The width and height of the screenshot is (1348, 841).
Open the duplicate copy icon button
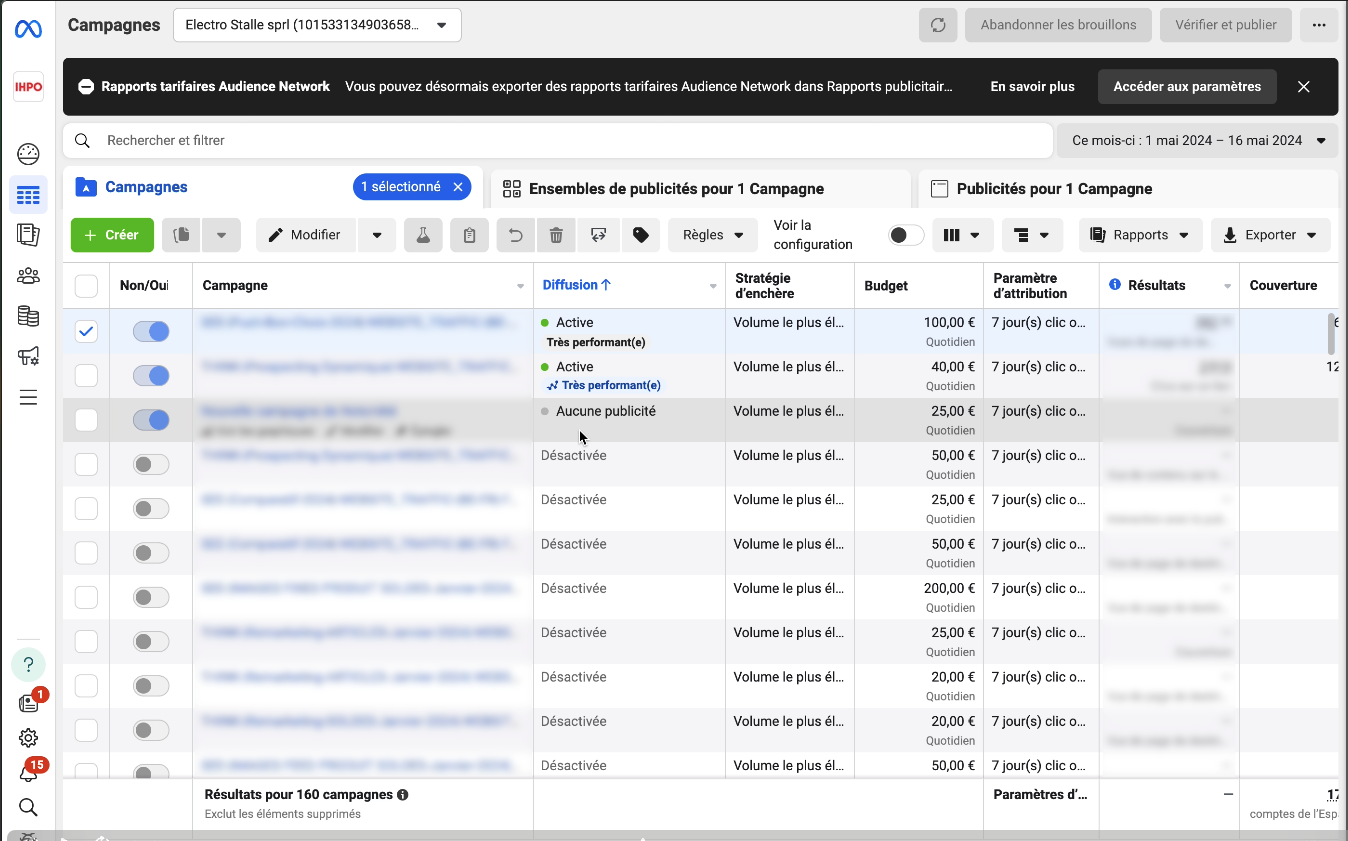(x=182, y=235)
